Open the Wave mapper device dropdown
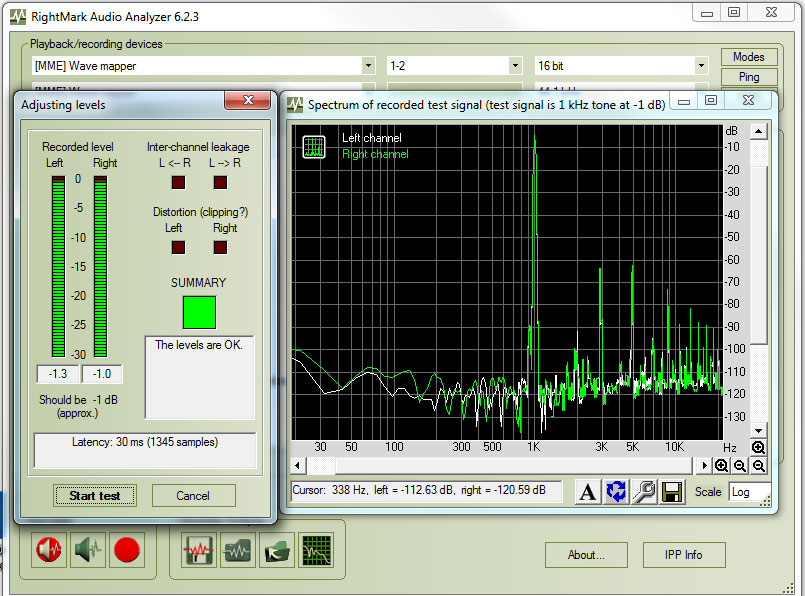The height and width of the screenshot is (596, 805). (x=368, y=66)
